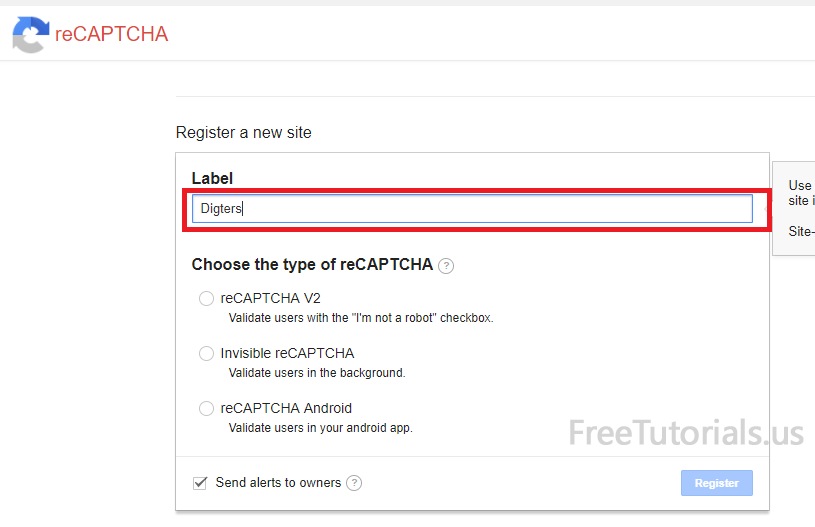This screenshot has height=527, width=815.
Task: Click the Label text input field
Action: pyautogui.click(x=471, y=208)
